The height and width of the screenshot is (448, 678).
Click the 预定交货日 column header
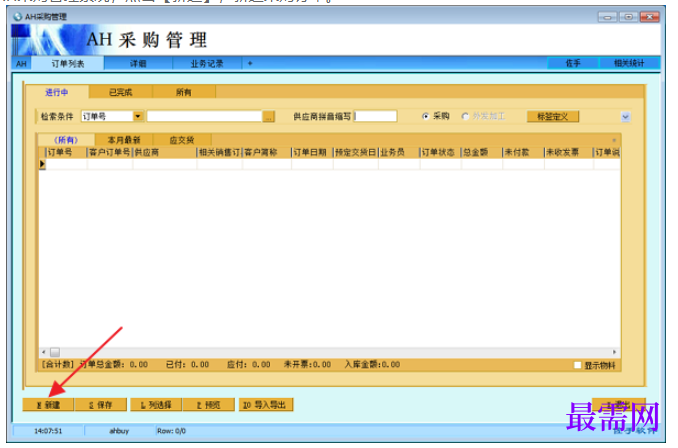tap(355, 152)
